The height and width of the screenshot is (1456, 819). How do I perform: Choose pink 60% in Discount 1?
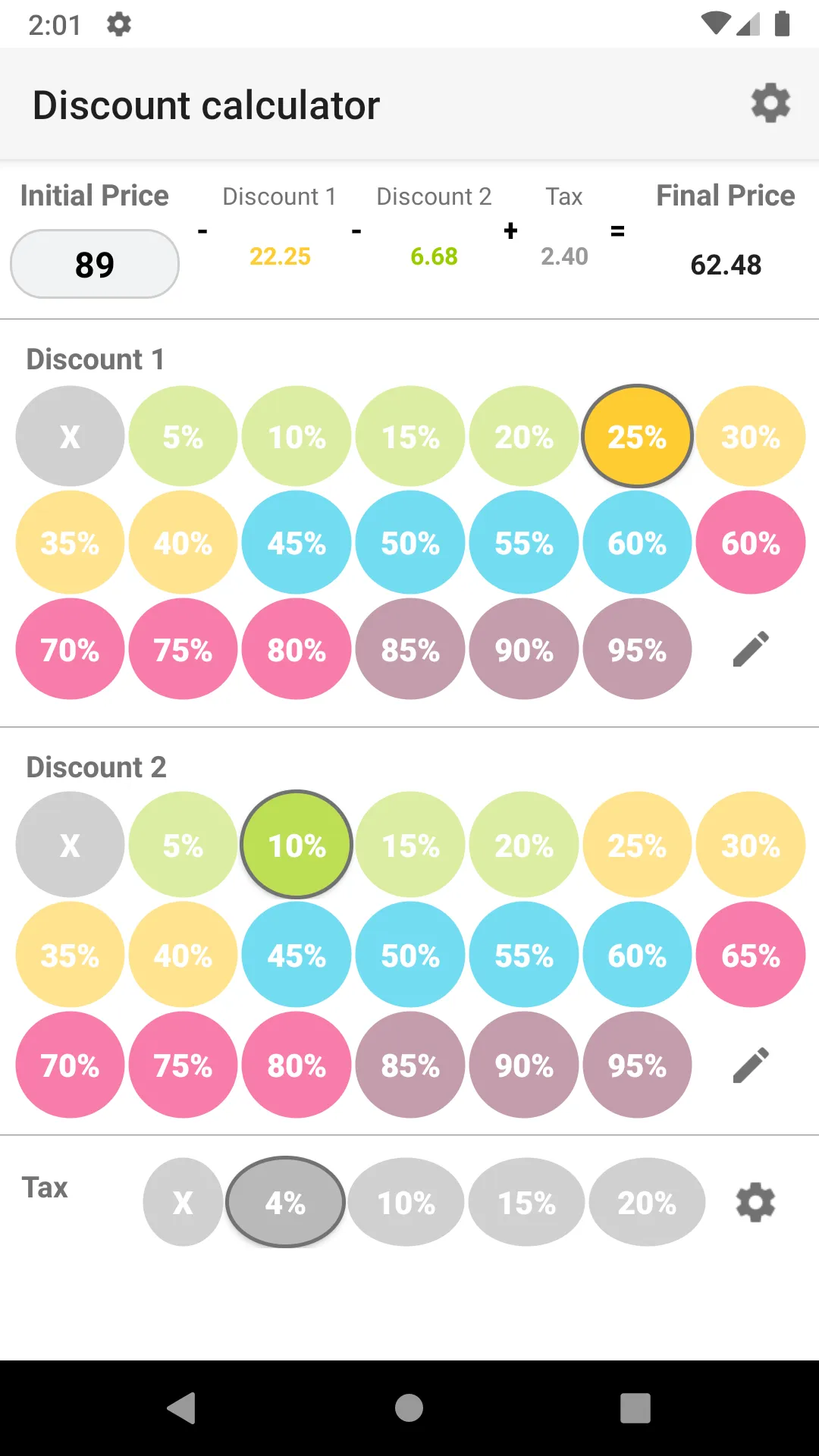click(x=751, y=542)
